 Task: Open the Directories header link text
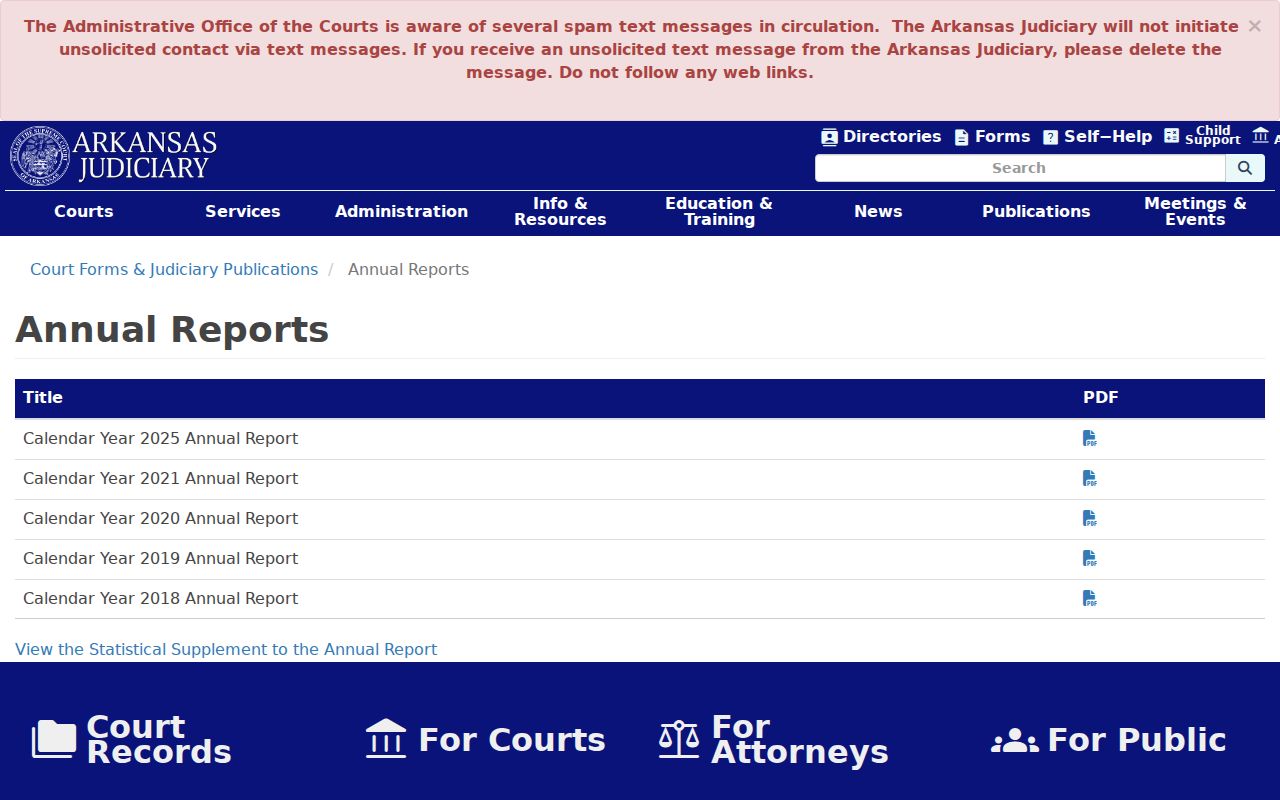point(892,137)
